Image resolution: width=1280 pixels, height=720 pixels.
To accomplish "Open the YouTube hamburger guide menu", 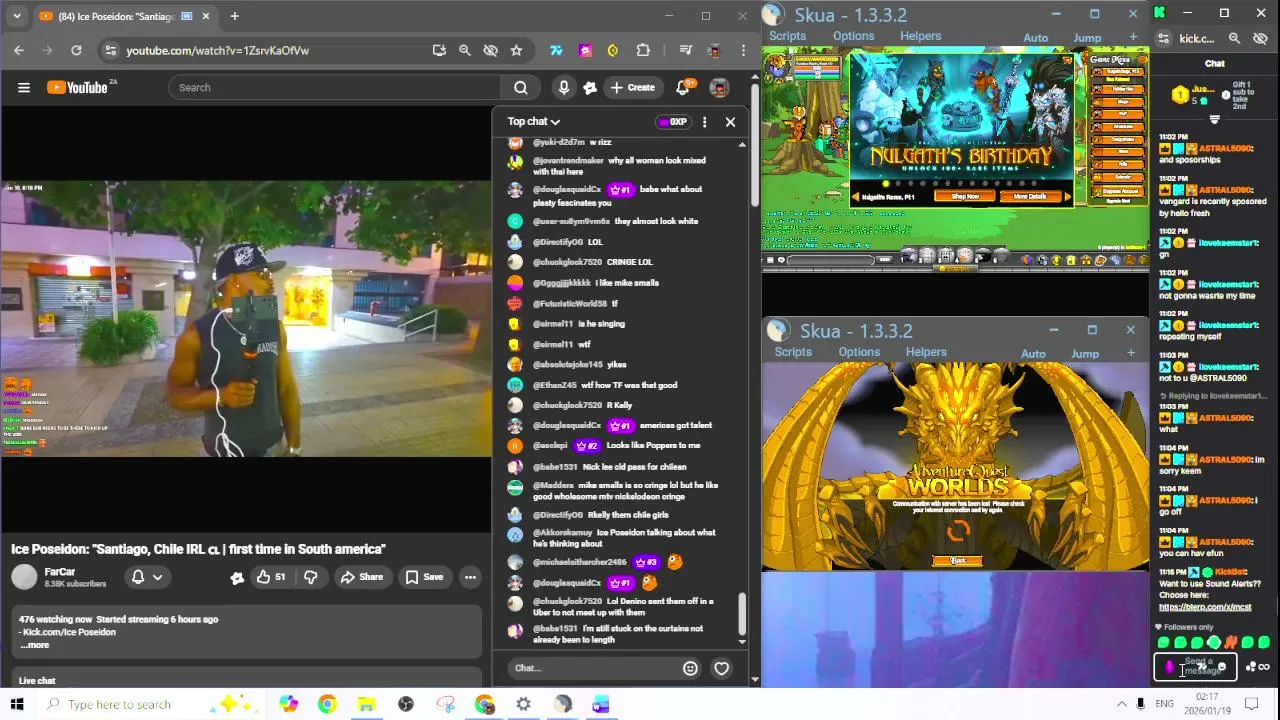I will coord(24,87).
